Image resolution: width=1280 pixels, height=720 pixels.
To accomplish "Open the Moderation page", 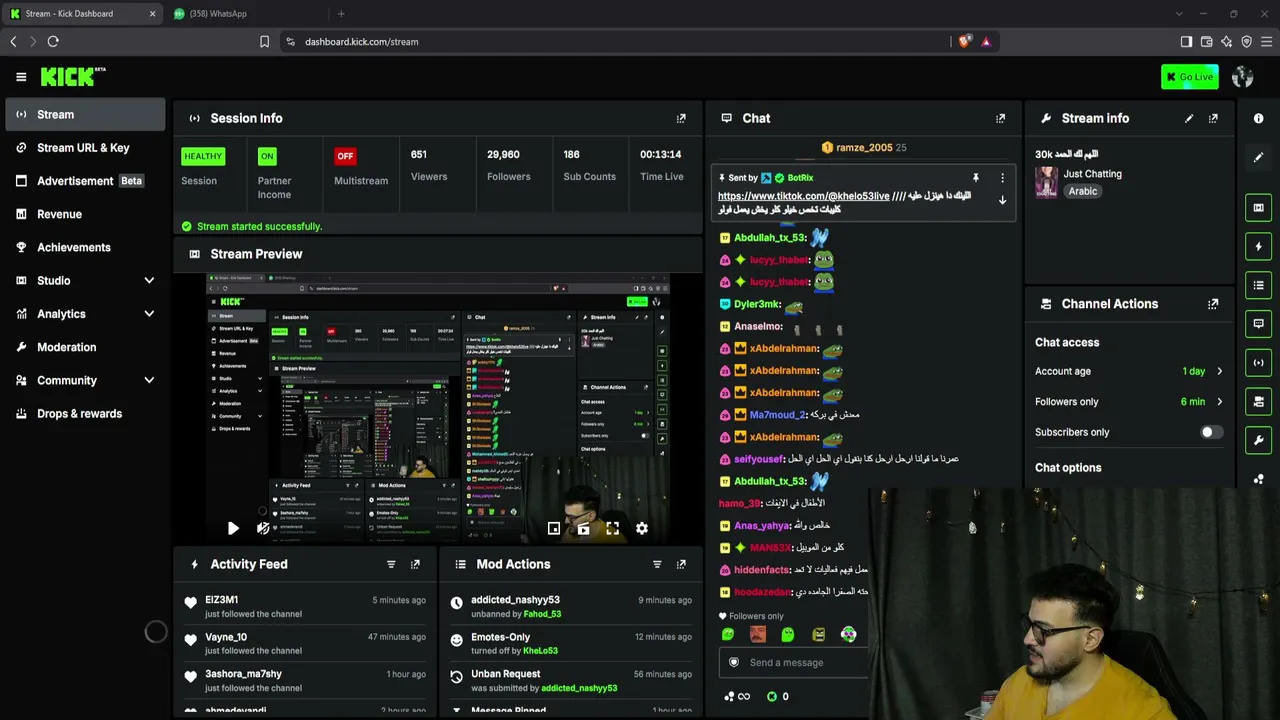I will pyautogui.click(x=85, y=347).
